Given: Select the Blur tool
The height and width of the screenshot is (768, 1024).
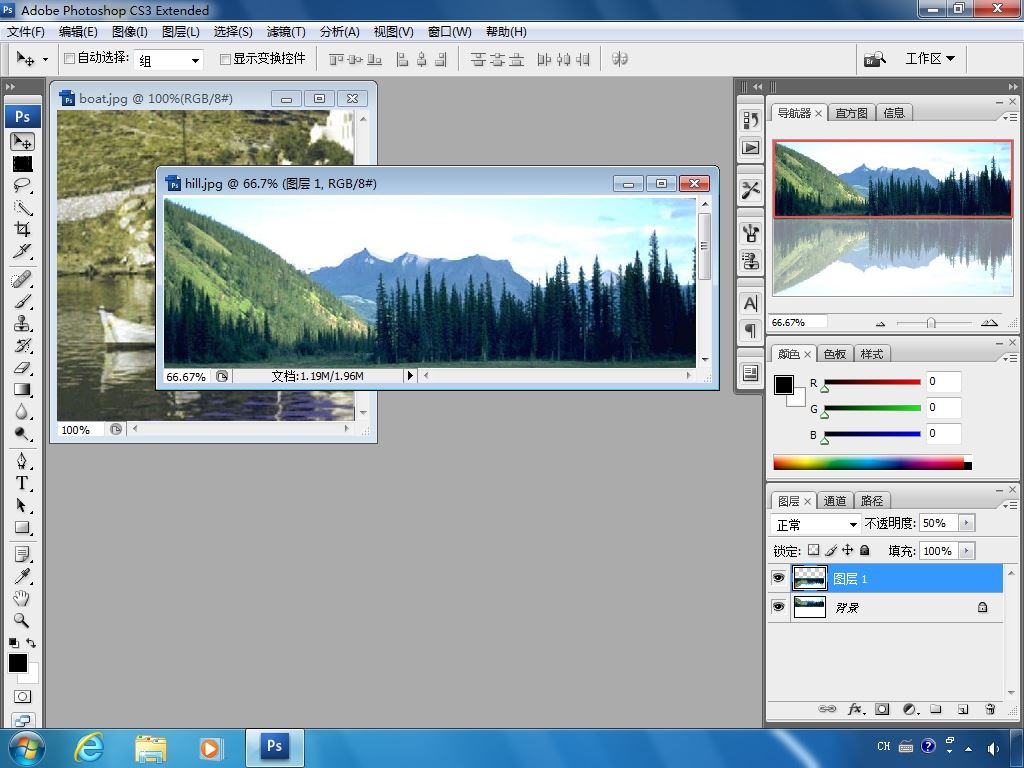Looking at the screenshot, I should click(22, 411).
